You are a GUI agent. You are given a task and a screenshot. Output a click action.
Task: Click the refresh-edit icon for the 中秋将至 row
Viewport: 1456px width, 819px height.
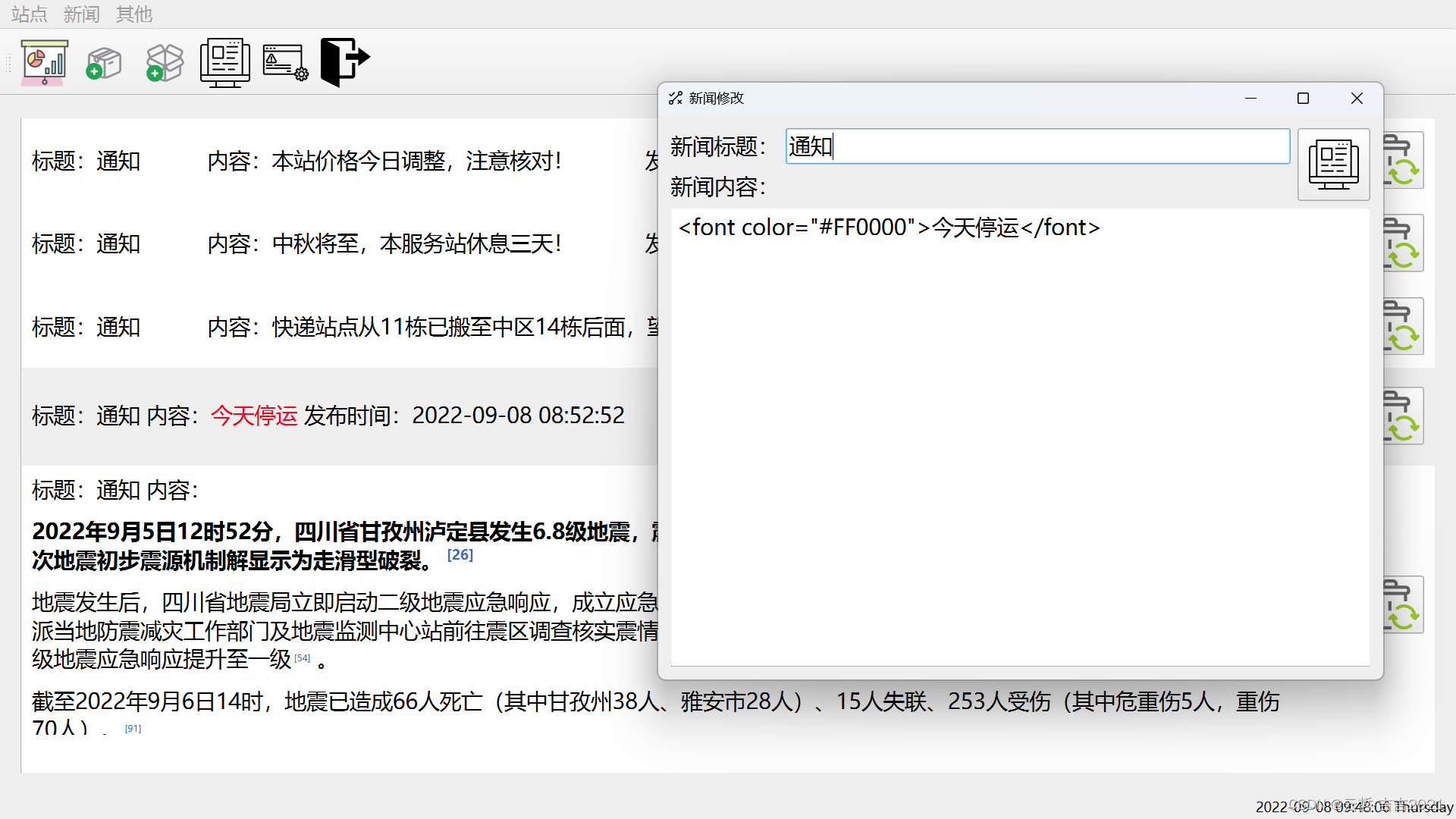(x=1404, y=243)
